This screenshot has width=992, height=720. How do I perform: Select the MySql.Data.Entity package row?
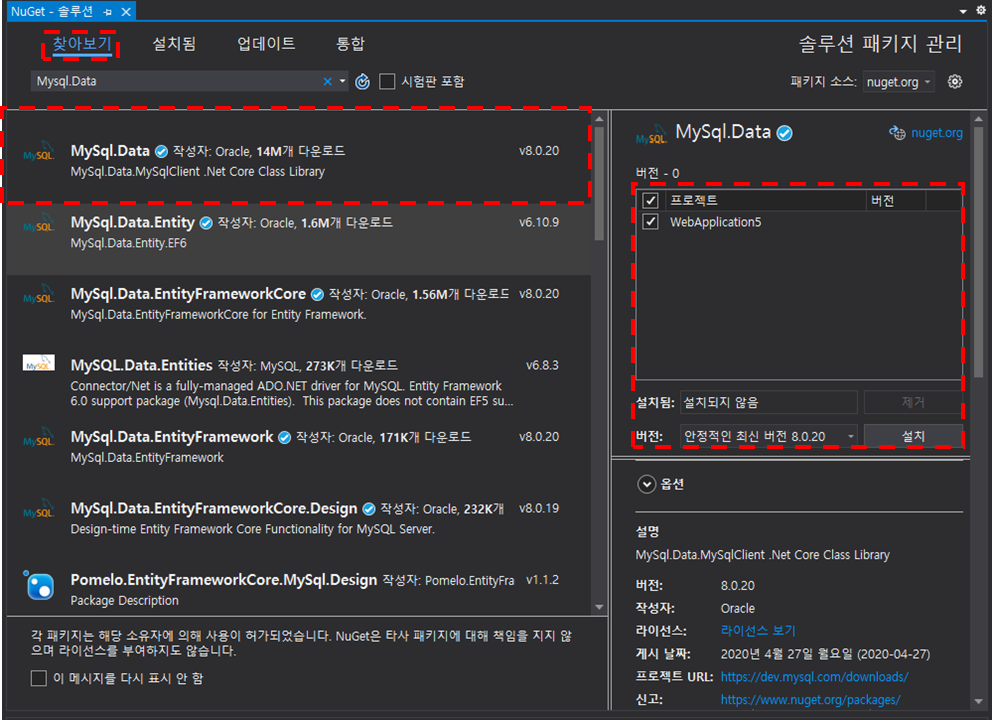click(x=299, y=239)
